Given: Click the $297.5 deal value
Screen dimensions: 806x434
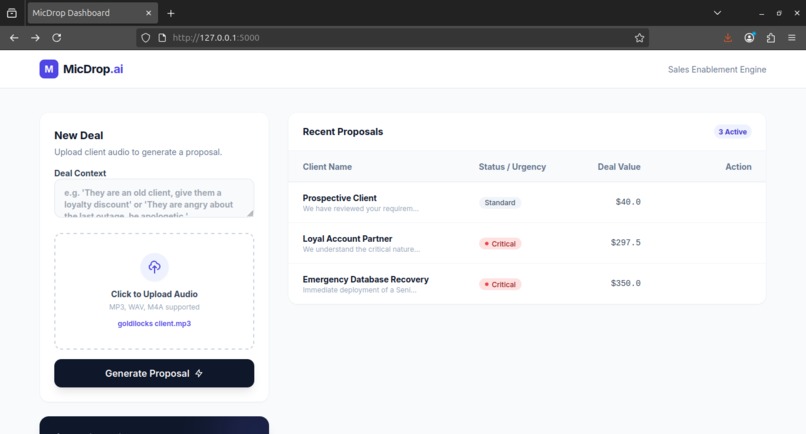Looking at the screenshot, I should pos(626,243).
